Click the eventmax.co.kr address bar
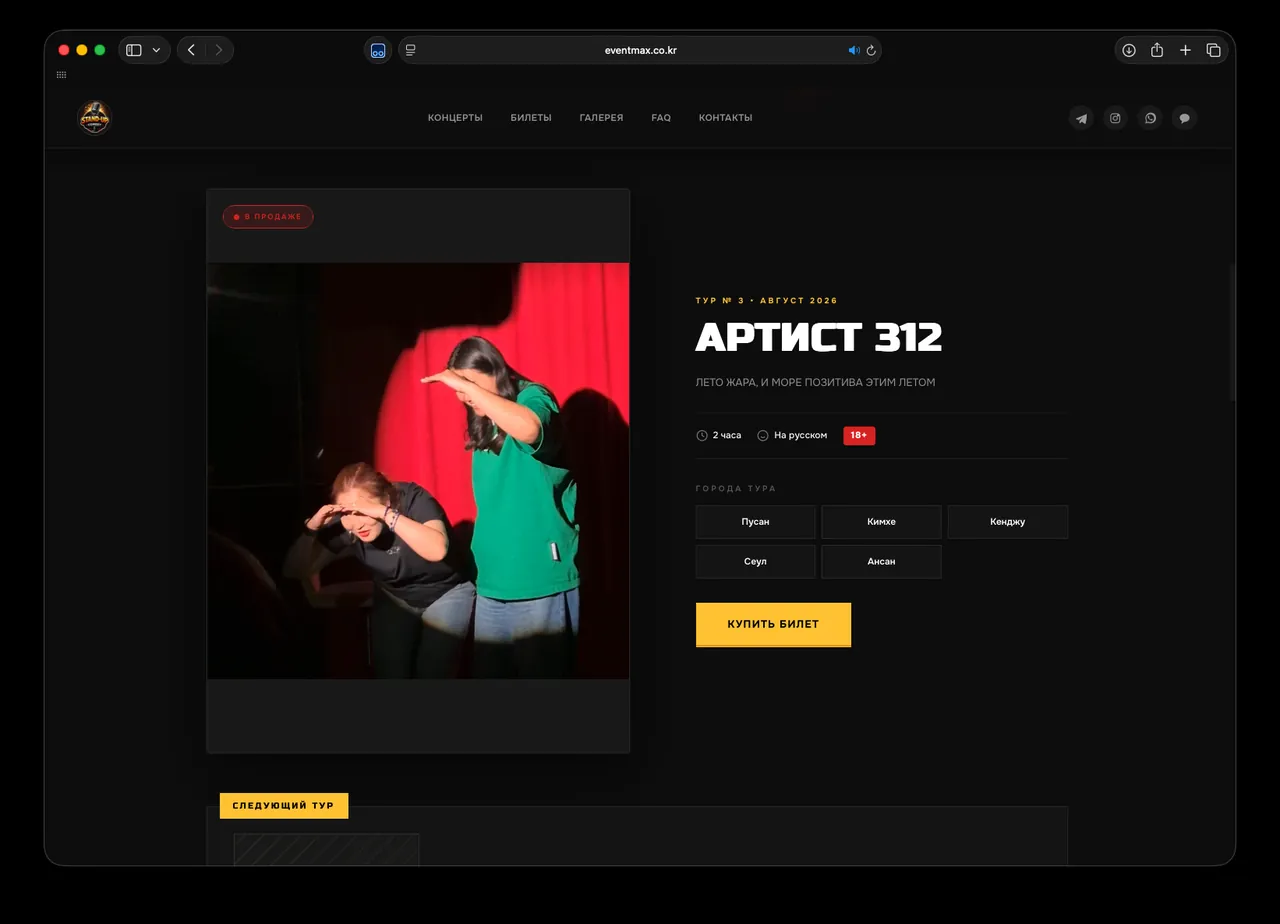 pyautogui.click(x=640, y=50)
